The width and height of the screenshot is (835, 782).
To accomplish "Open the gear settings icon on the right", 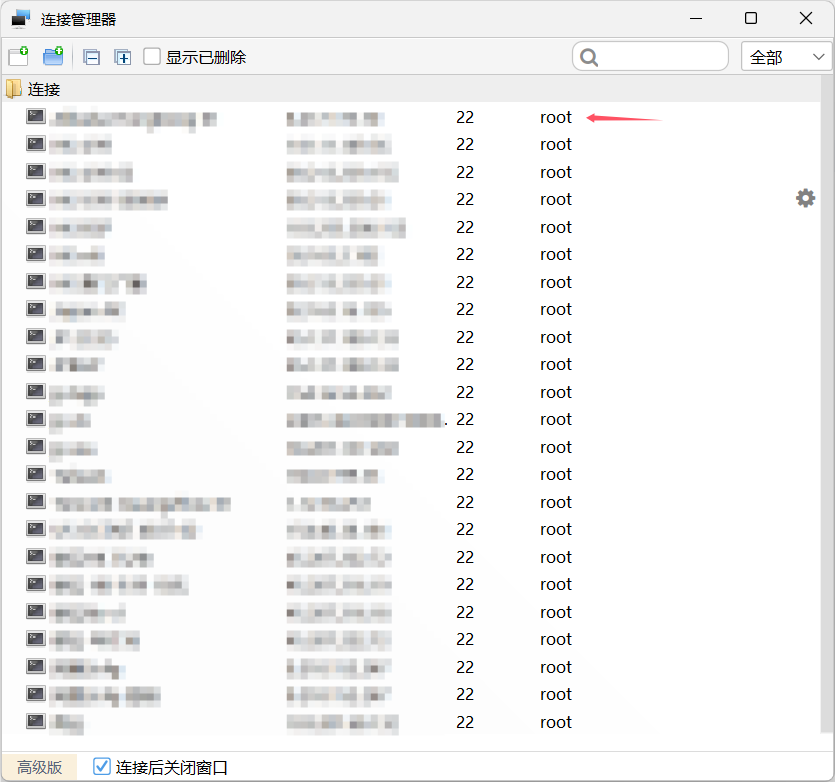I will [x=805, y=198].
